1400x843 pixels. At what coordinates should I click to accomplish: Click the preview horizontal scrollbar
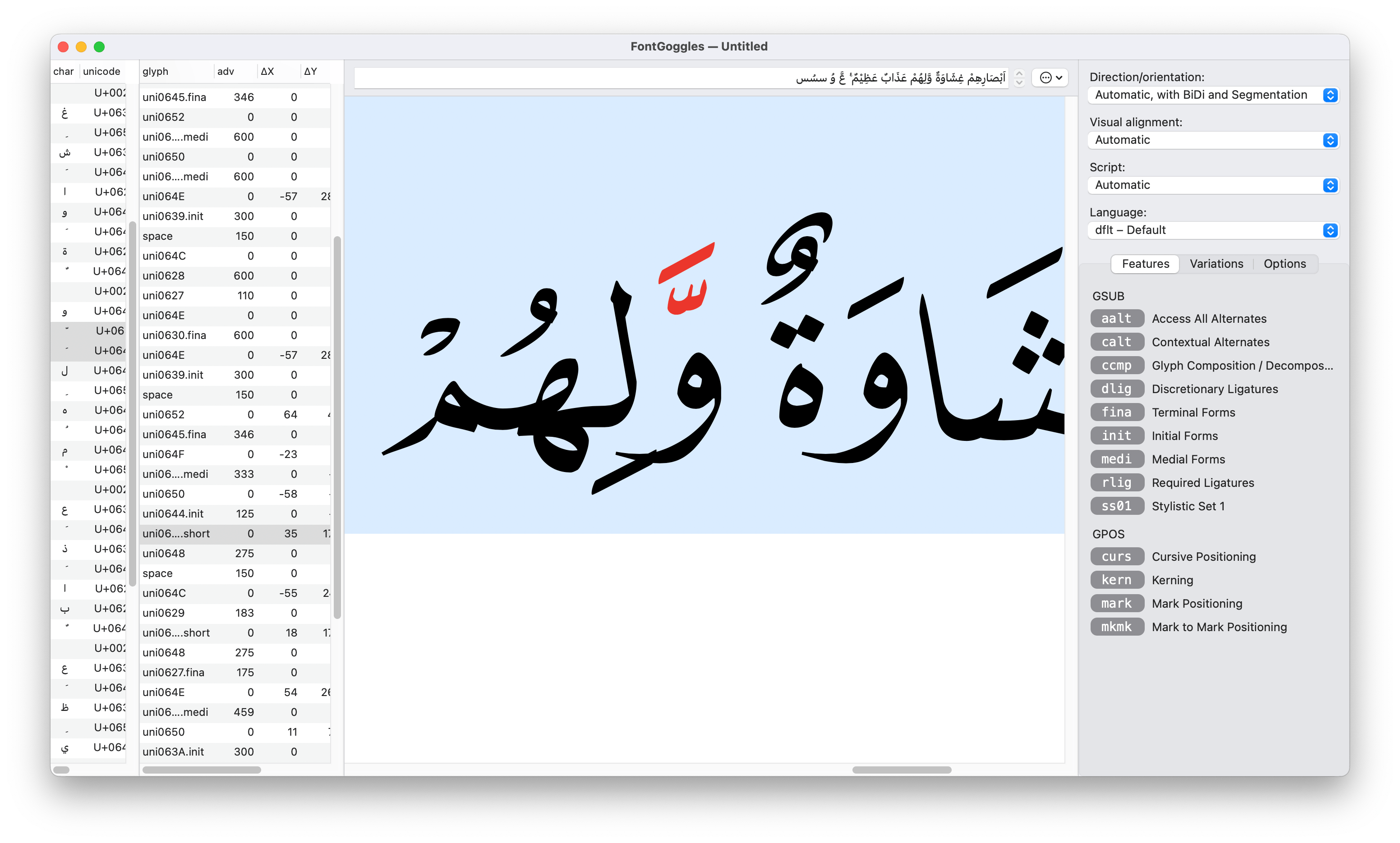pos(901,770)
